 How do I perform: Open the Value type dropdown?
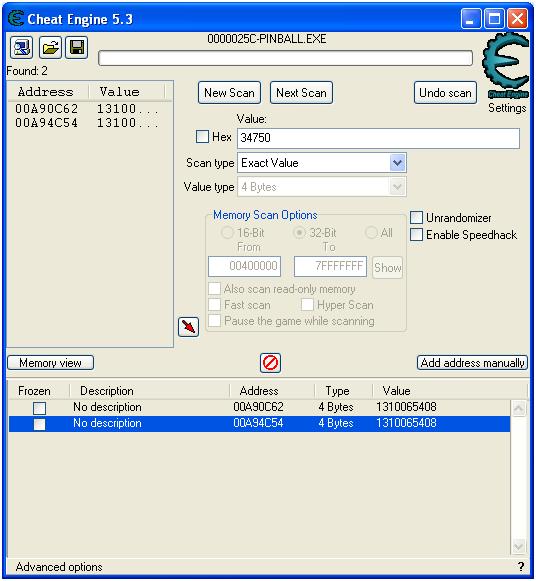click(397, 187)
